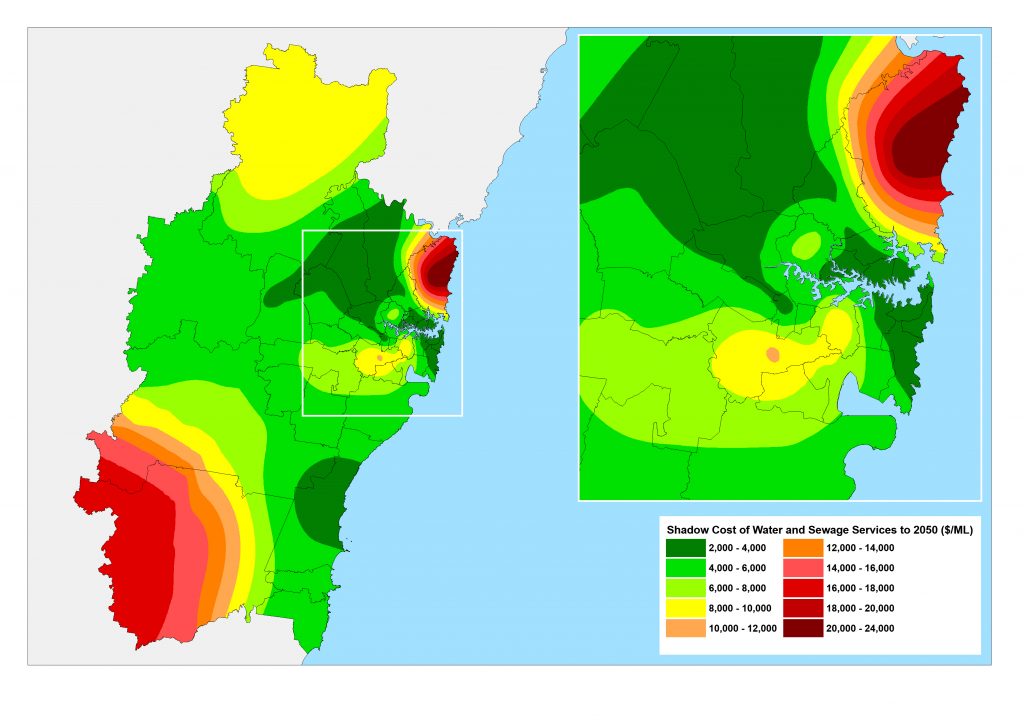Image resolution: width=1024 pixels, height=723 pixels.
Task: Click the 16,000 - 18,000 legend label text
Action: 860,588
